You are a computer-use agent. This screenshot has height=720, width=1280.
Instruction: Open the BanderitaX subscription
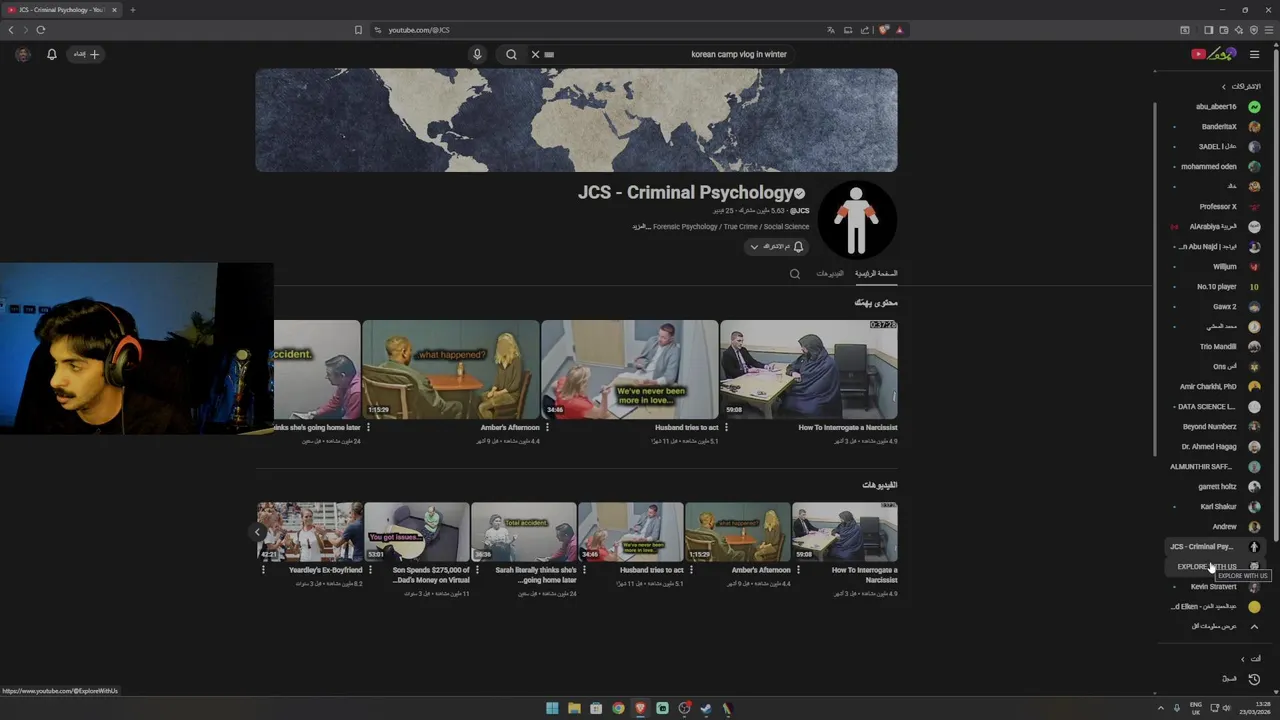click(1215, 127)
